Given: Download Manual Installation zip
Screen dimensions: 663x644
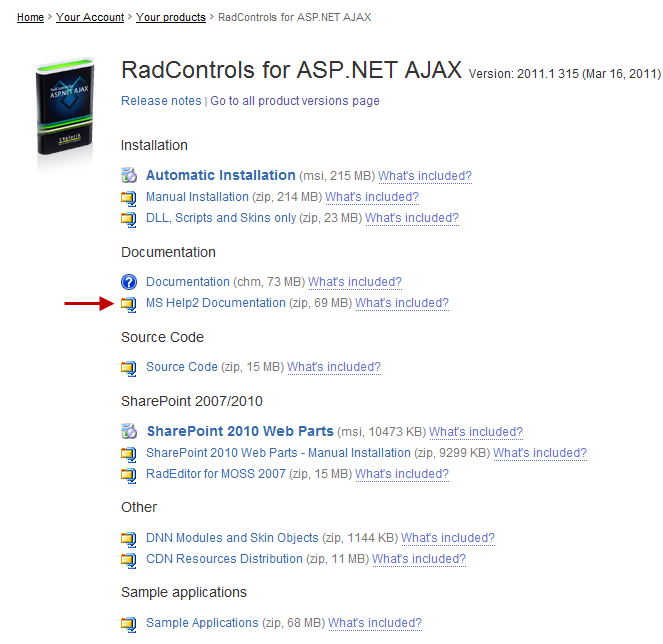Looking at the screenshot, I should coord(197,197).
